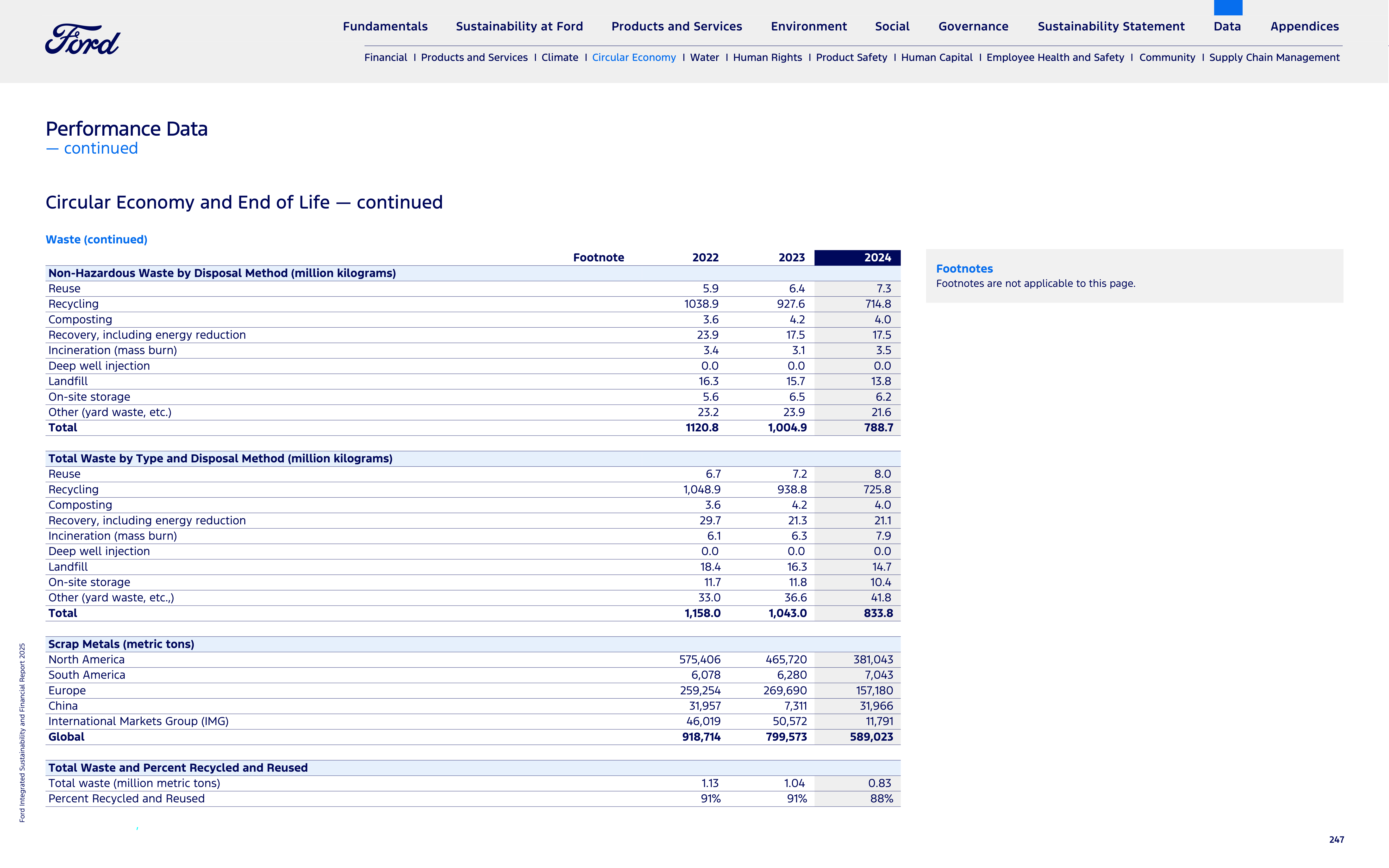1389x868 pixels.
Task: Click the vertical report title text
Action: 22,733
